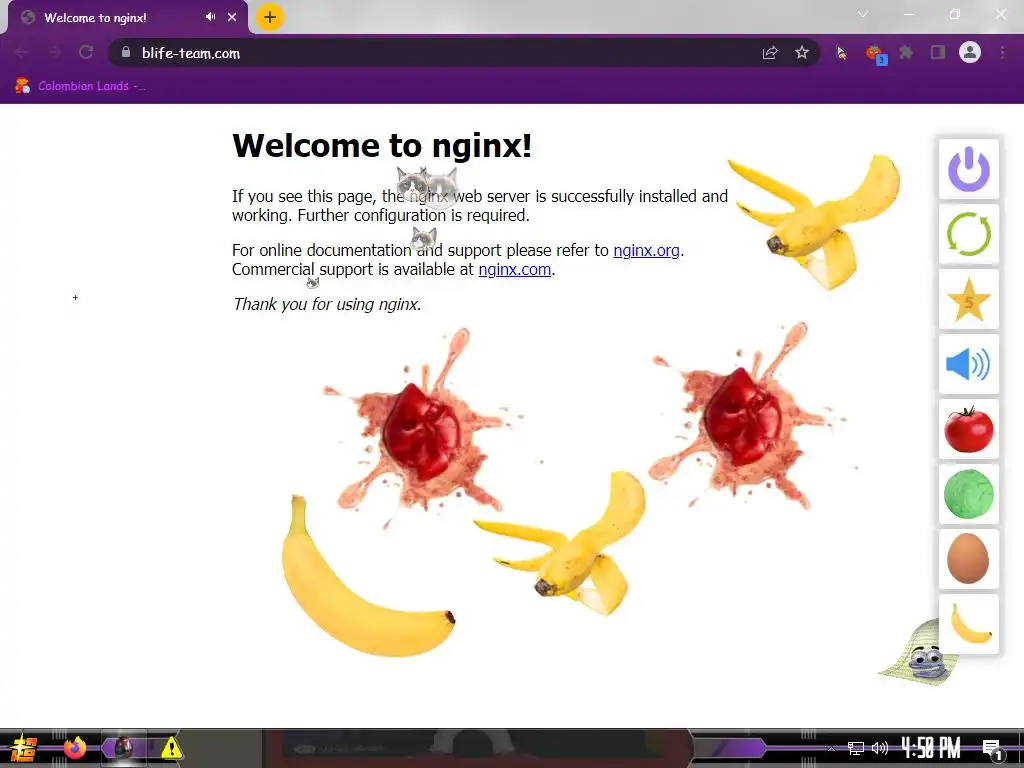This screenshot has width=1024, height=768.
Task: Open the Start menu button on taskbar
Action: click(24, 748)
